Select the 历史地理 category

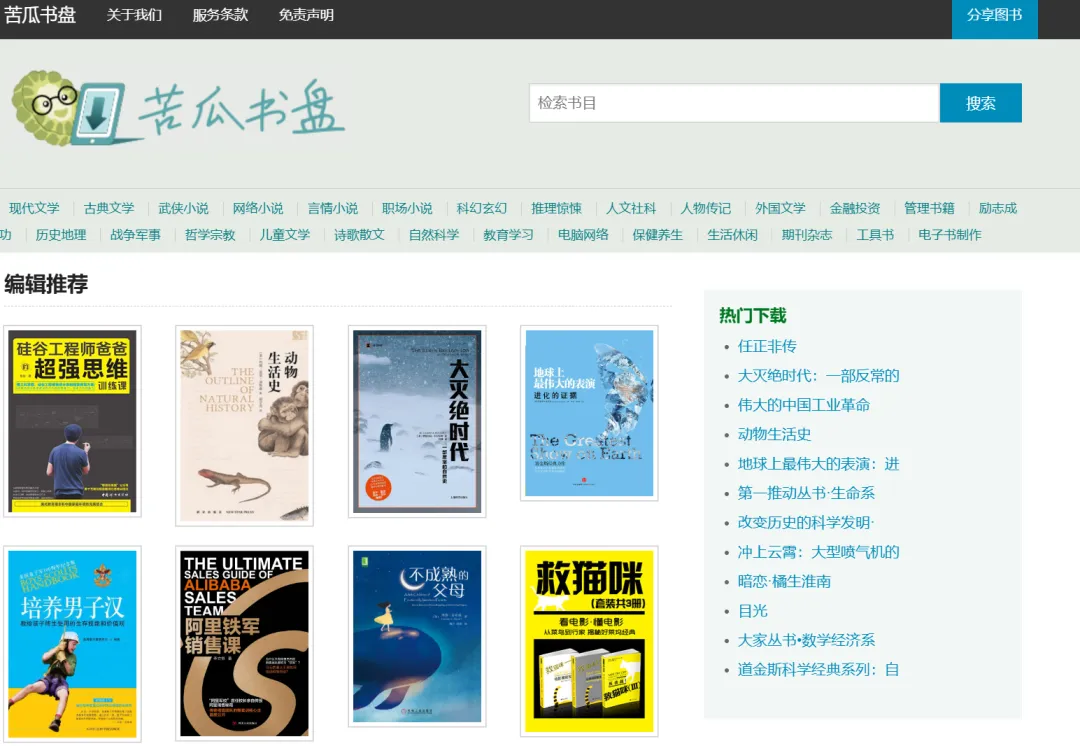point(61,235)
